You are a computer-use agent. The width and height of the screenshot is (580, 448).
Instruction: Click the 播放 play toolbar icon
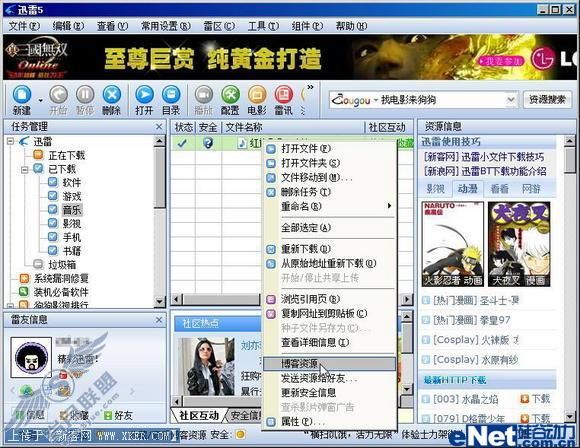click(x=203, y=100)
